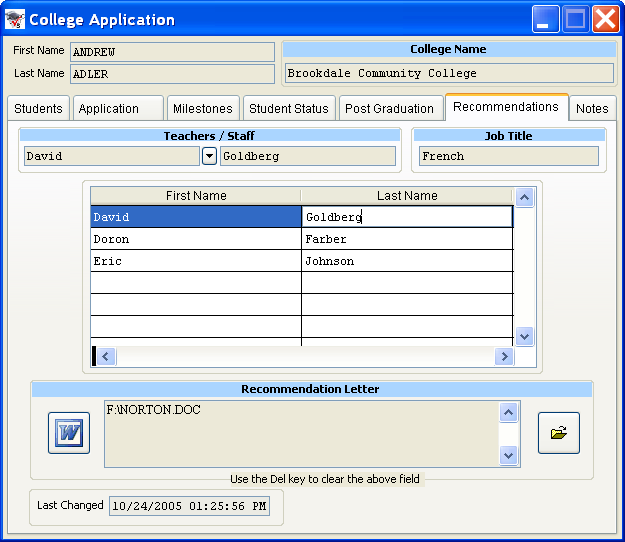The image size is (625, 542).
Task: Click the Last Name column header
Action: [x=406, y=196]
